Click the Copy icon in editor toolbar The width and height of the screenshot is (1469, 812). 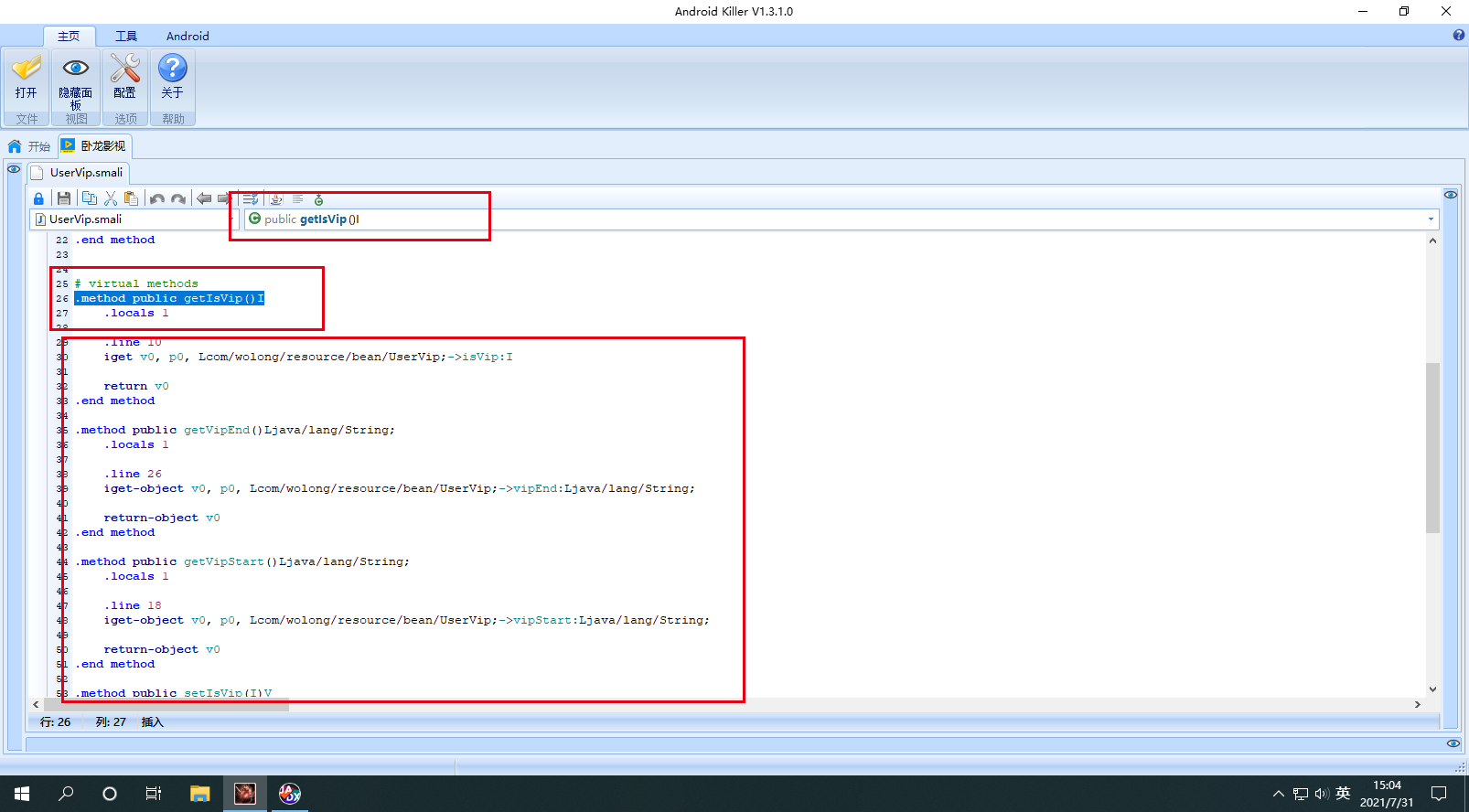(90, 198)
